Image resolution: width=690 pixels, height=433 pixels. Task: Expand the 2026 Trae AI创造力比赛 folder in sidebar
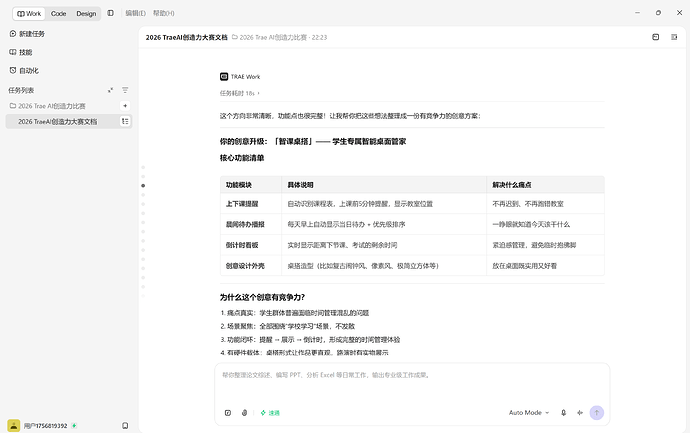(48, 106)
